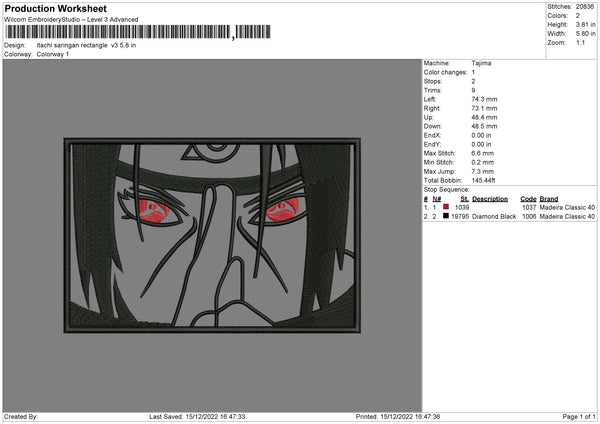This screenshot has height=424, width=600.
Task: Click the Machine value Tajima
Action: 481,63
